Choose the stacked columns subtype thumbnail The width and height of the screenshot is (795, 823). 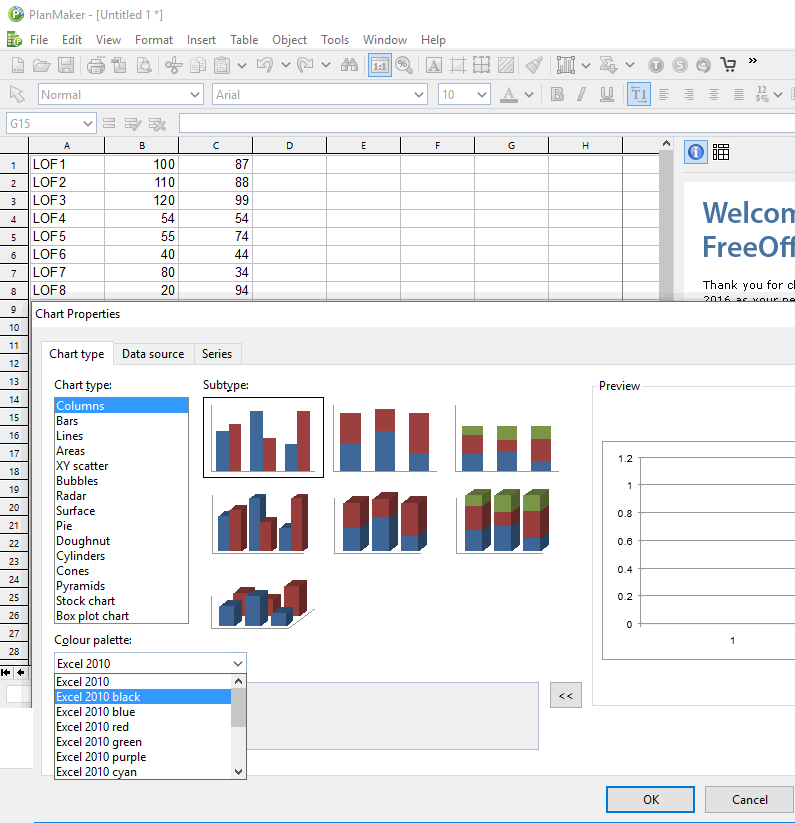click(x=385, y=438)
